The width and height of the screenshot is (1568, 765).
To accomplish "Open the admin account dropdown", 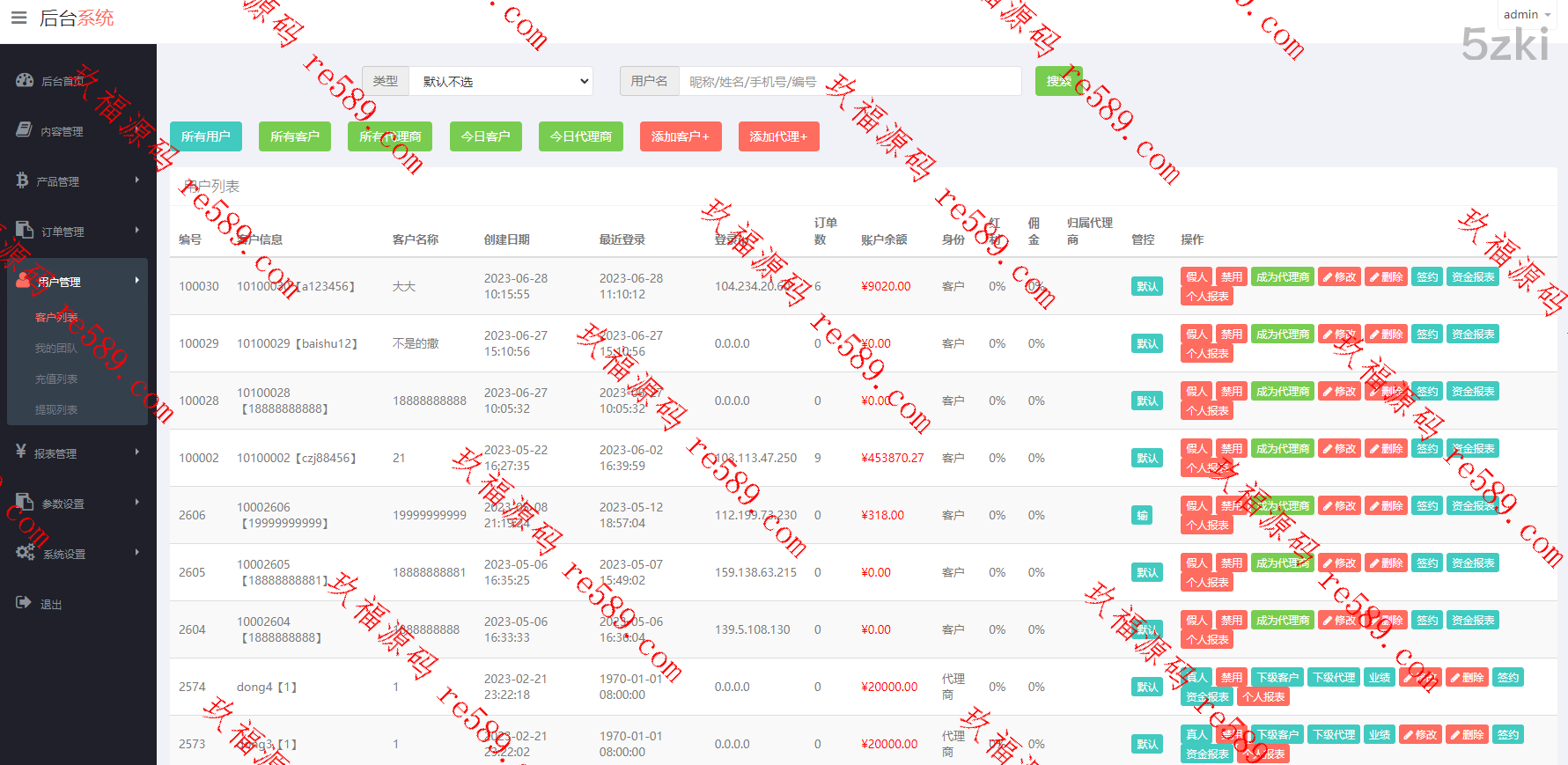I will [1527, 14].
